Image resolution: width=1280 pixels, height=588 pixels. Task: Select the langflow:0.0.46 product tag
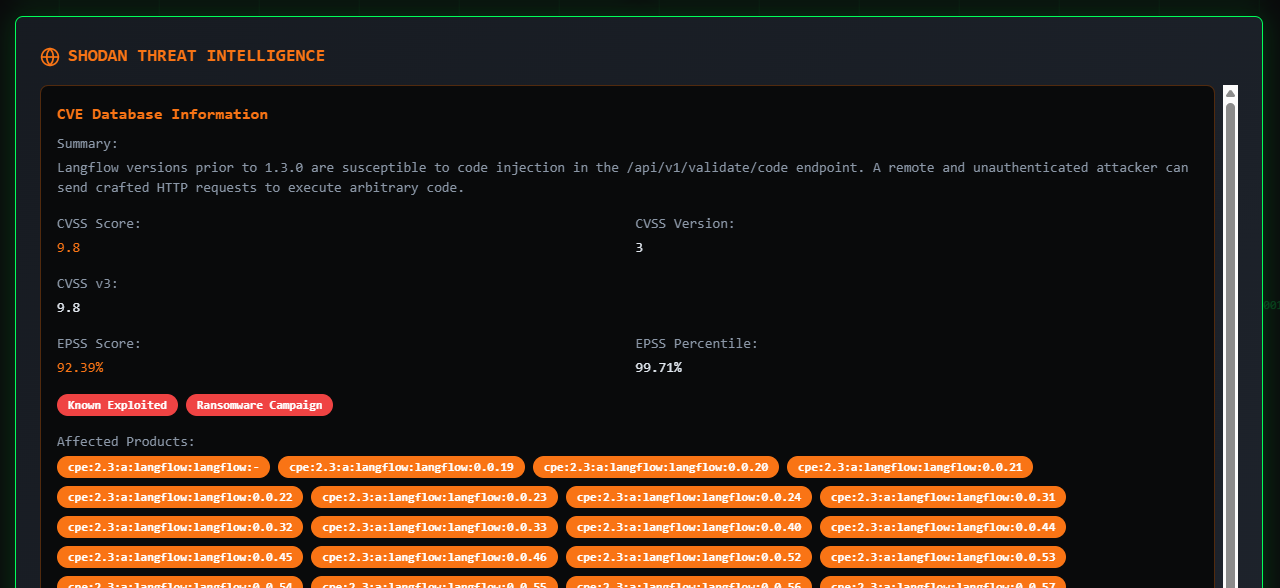coord(434,557)
